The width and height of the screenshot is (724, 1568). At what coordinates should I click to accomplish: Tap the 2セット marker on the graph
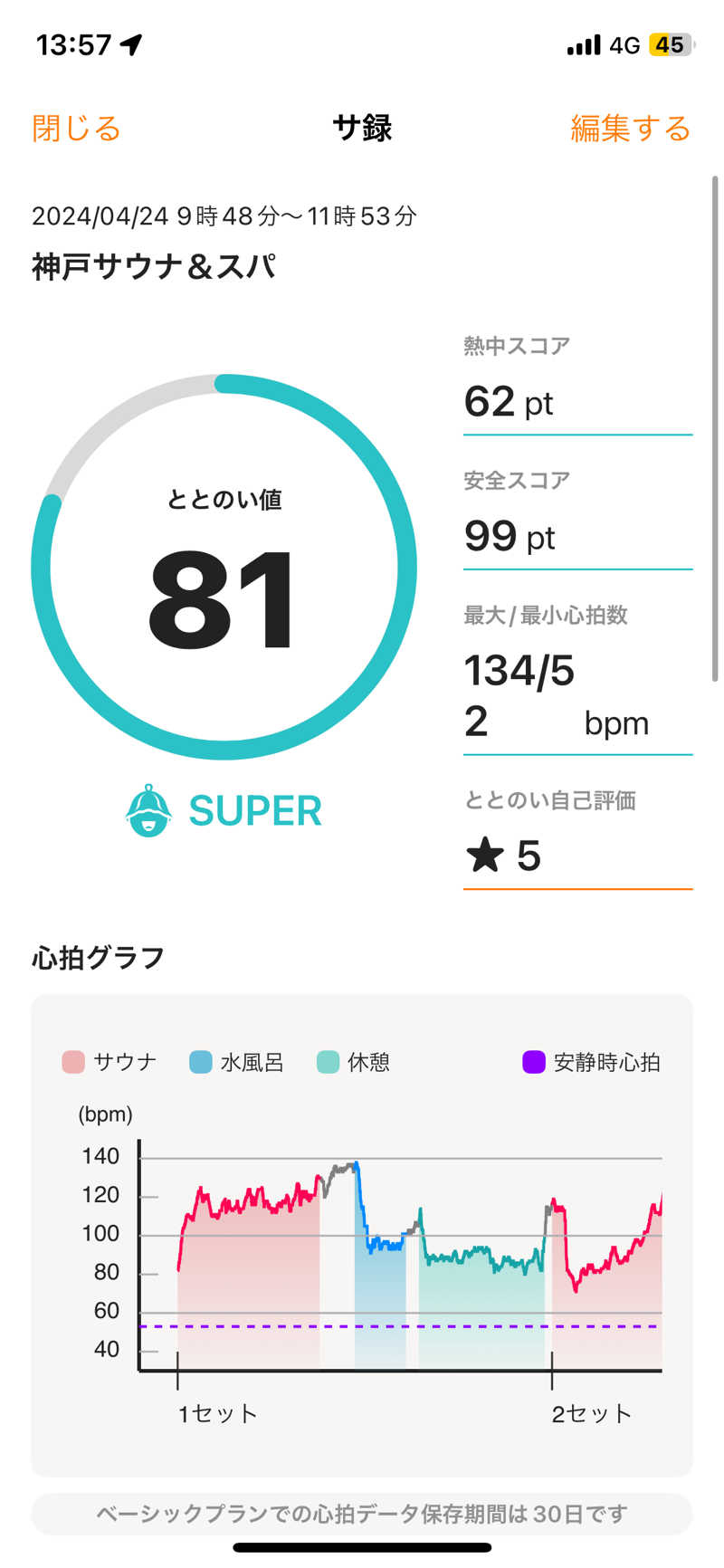pyautogui.click(x=591, y=1413)
